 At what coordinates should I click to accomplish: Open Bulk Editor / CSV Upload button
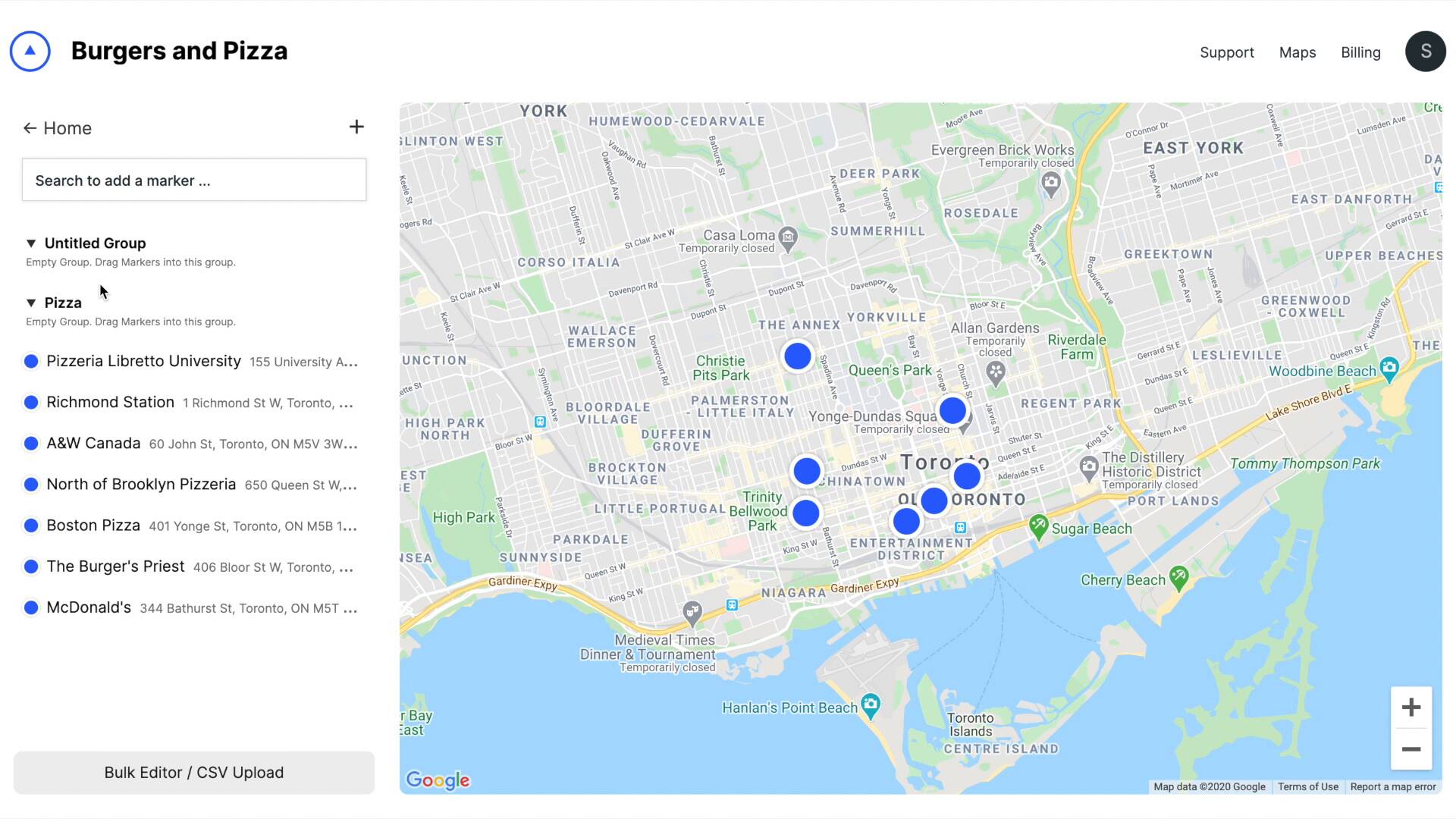[x=194, y=772]
